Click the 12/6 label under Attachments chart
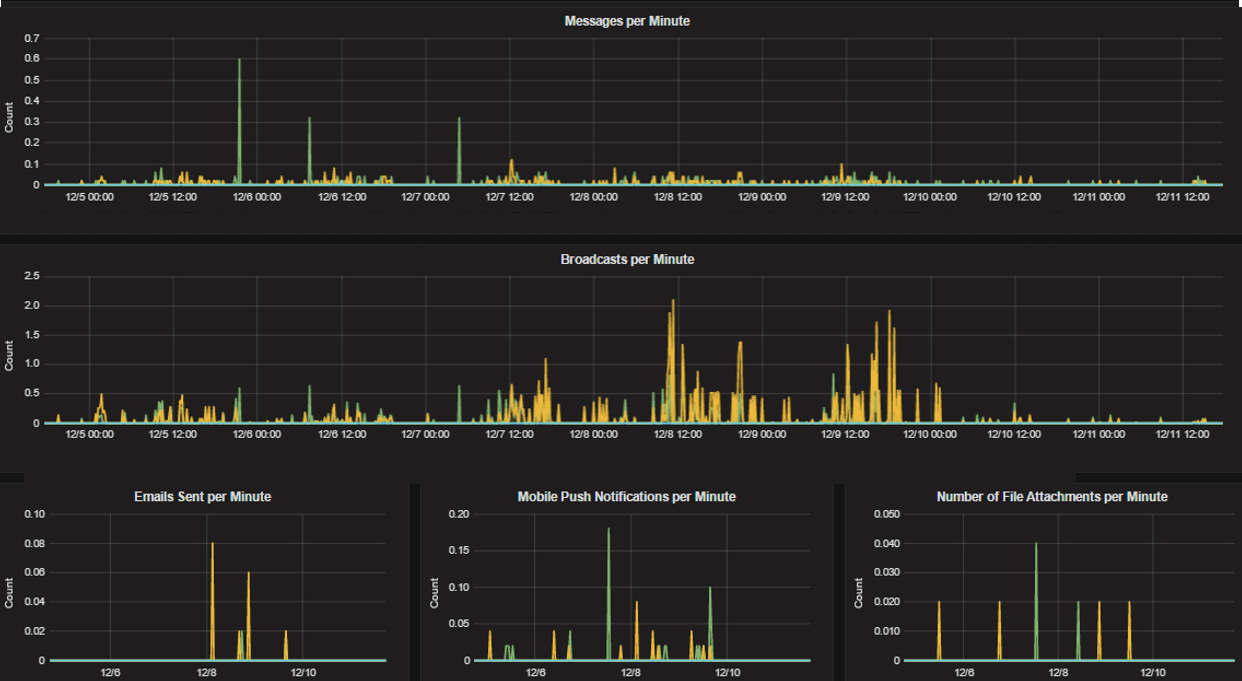The height and width of the screenshot is (681, 1242). coord(964,673)
